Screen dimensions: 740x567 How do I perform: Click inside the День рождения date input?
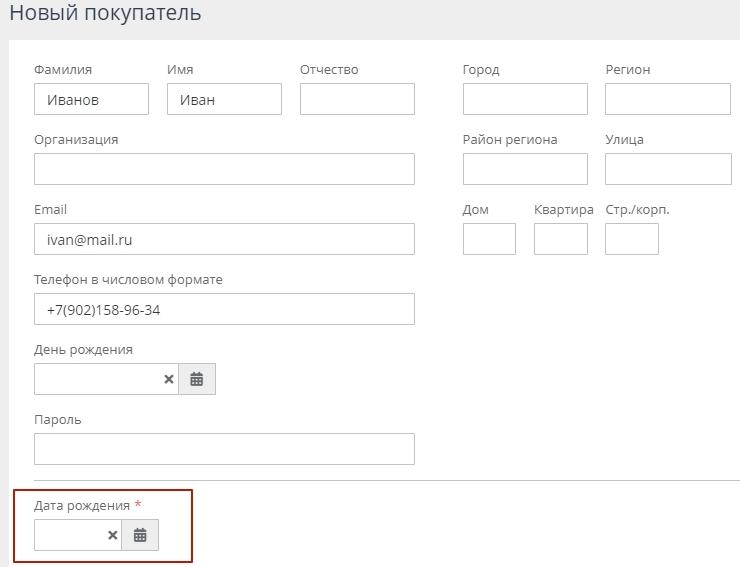point(96,379)
